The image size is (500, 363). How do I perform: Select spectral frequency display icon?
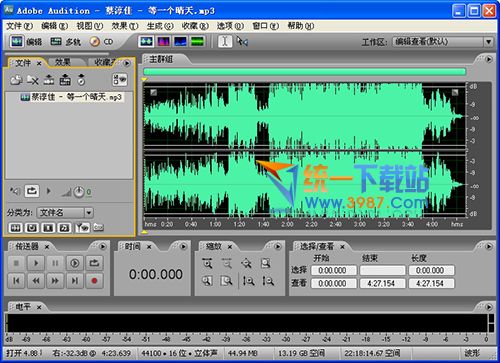(x=163, y=42)
